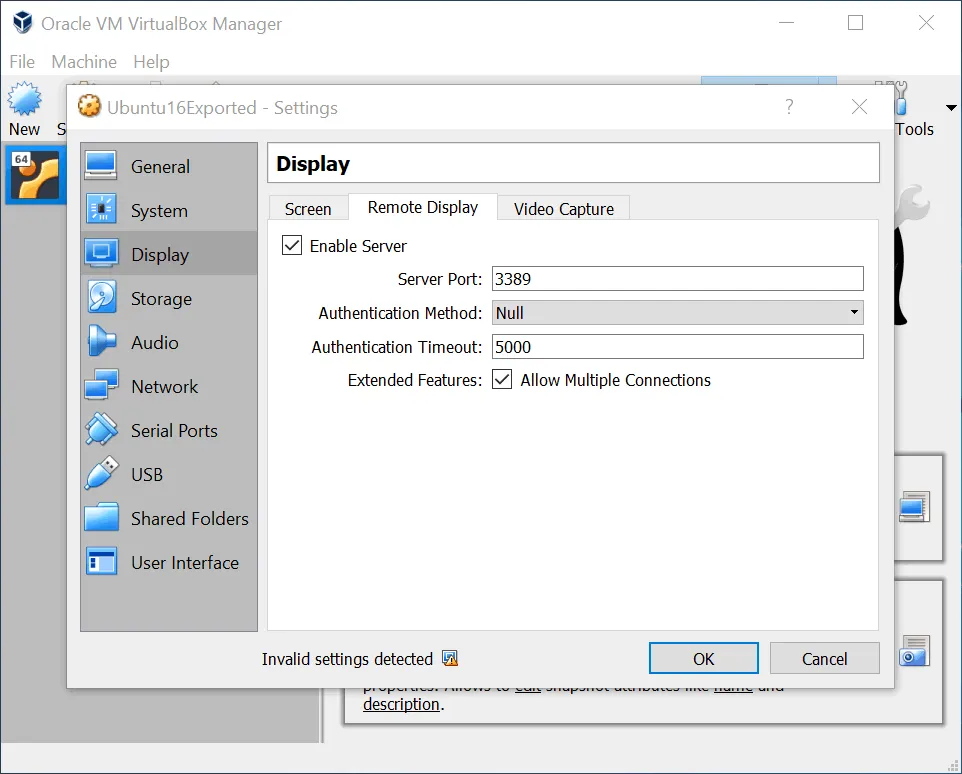Open the Help menu
Image resolution: width=962 pixels, height=774 pixels.
(151, 61)
